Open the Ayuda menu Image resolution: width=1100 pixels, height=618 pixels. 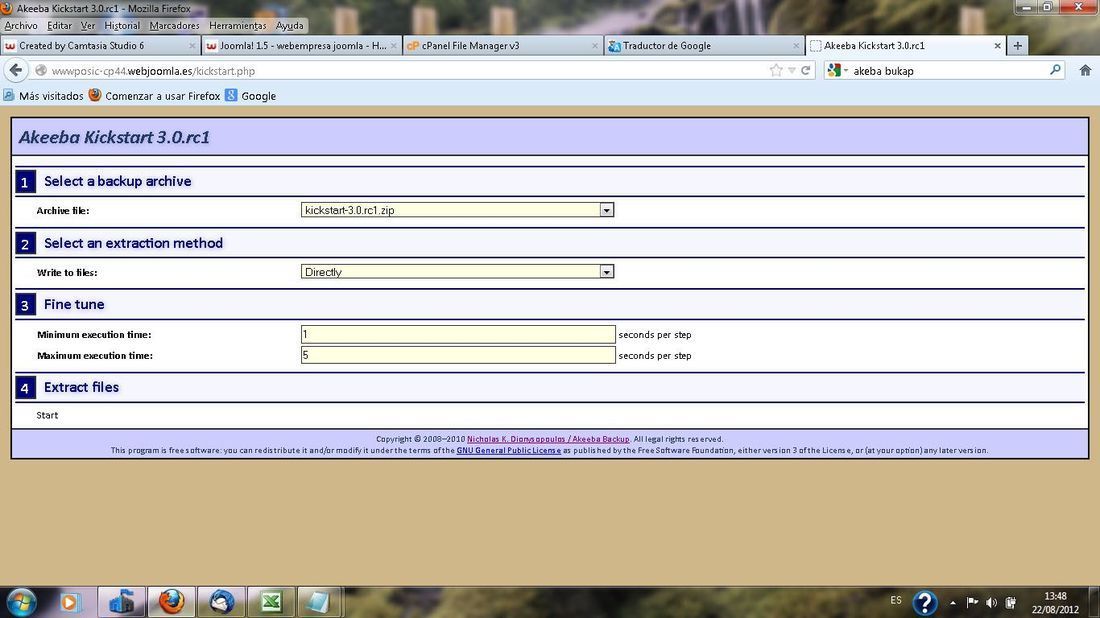click(x=290, y=26)
